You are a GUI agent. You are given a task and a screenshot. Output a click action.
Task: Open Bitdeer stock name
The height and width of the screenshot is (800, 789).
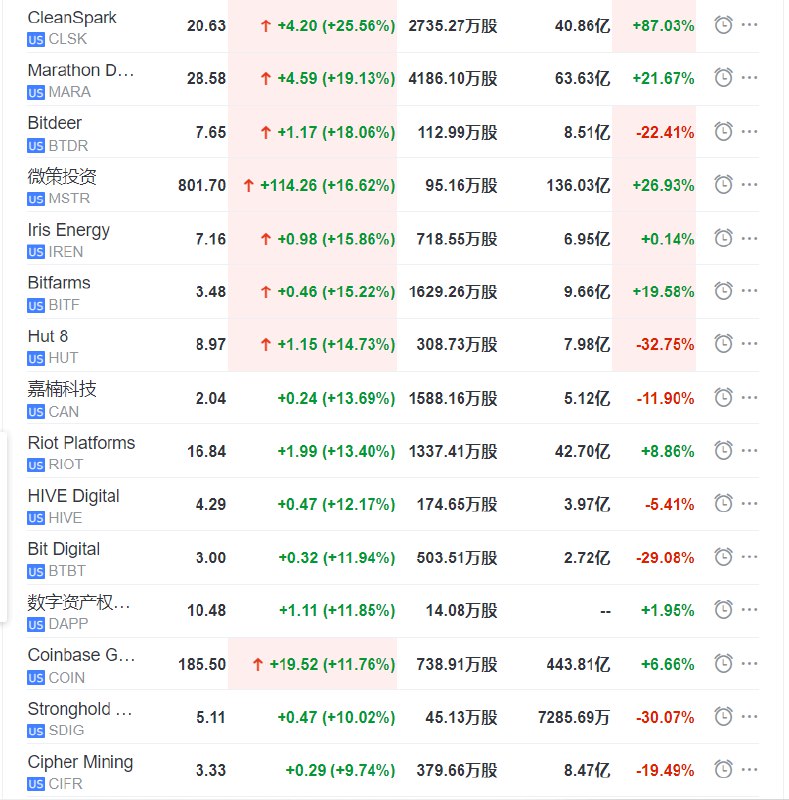[55, 123]
